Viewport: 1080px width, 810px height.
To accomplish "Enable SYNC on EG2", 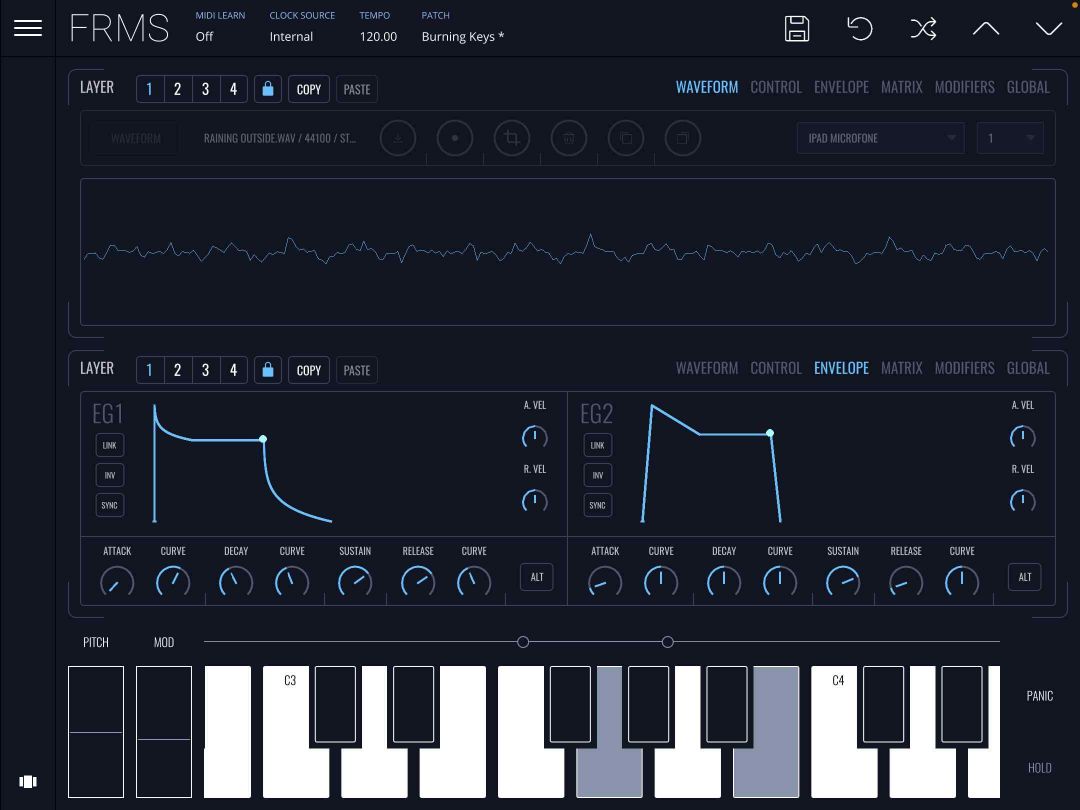I will pos(597,505).
